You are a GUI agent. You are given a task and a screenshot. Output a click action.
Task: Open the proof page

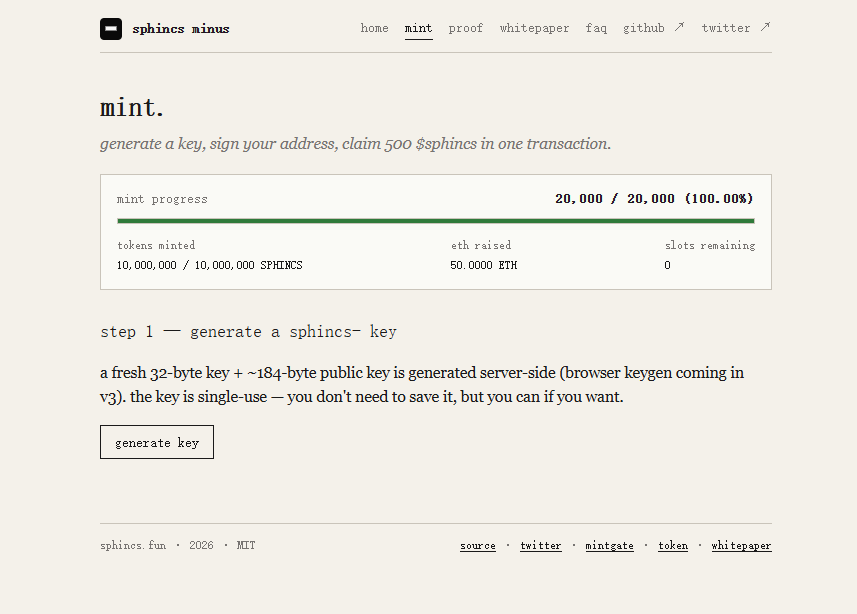tap(466, 28)
